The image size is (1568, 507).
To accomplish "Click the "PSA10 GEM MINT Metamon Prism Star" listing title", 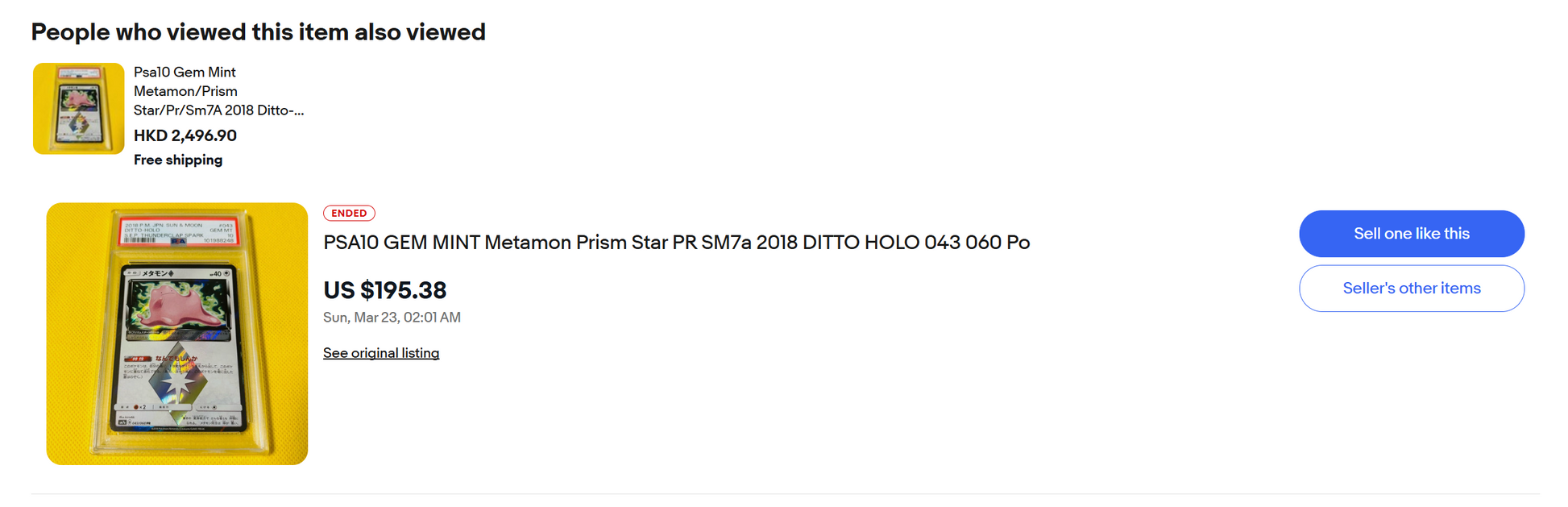I will pyautogui.click(x=676, y=243).
